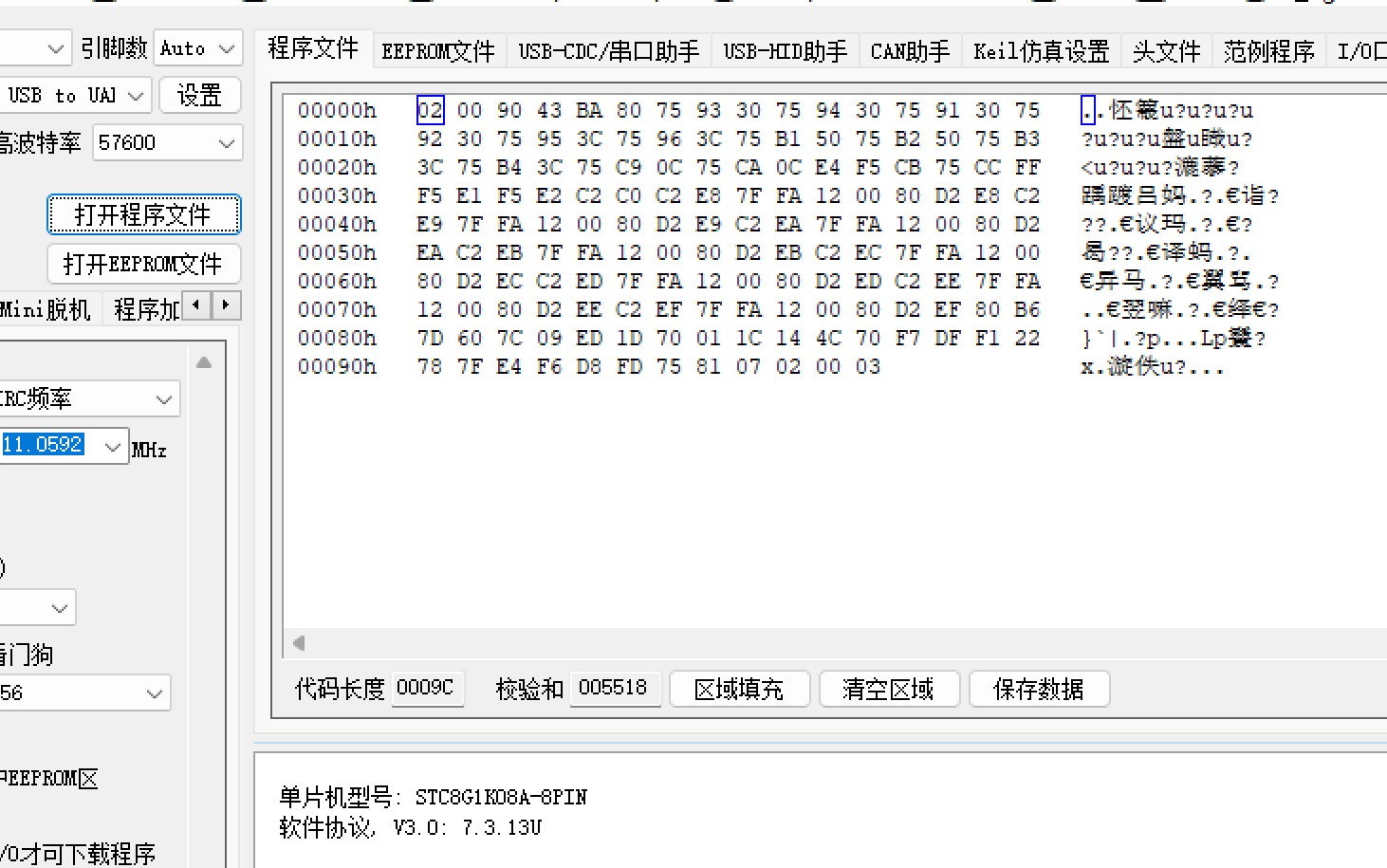Click address label 00080h
Screen dimensions: 1387x868
[x=337, y=338]
